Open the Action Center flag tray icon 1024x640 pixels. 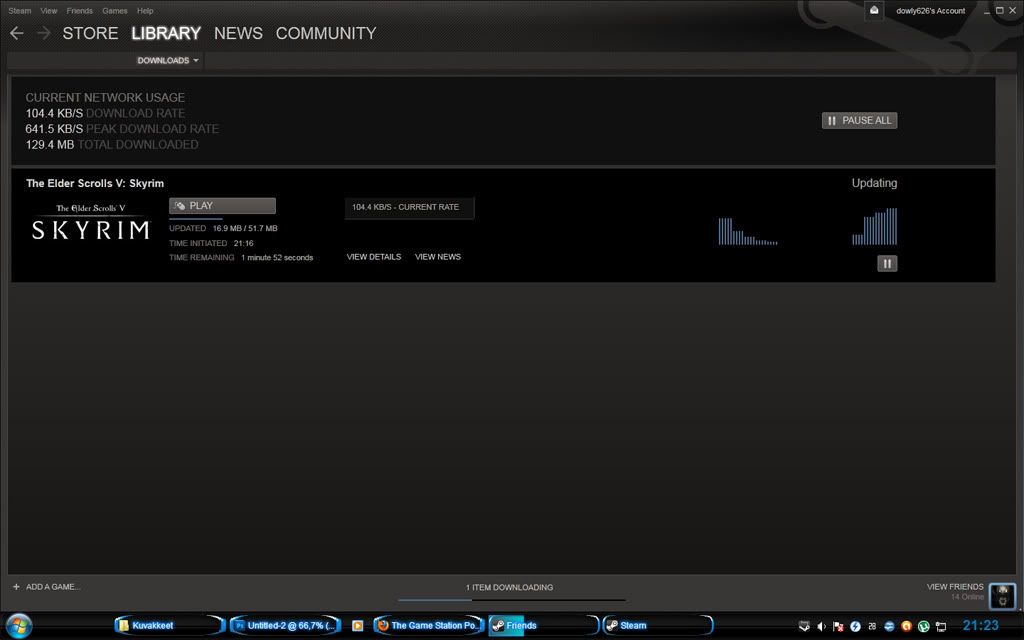[x=839, y=626]
